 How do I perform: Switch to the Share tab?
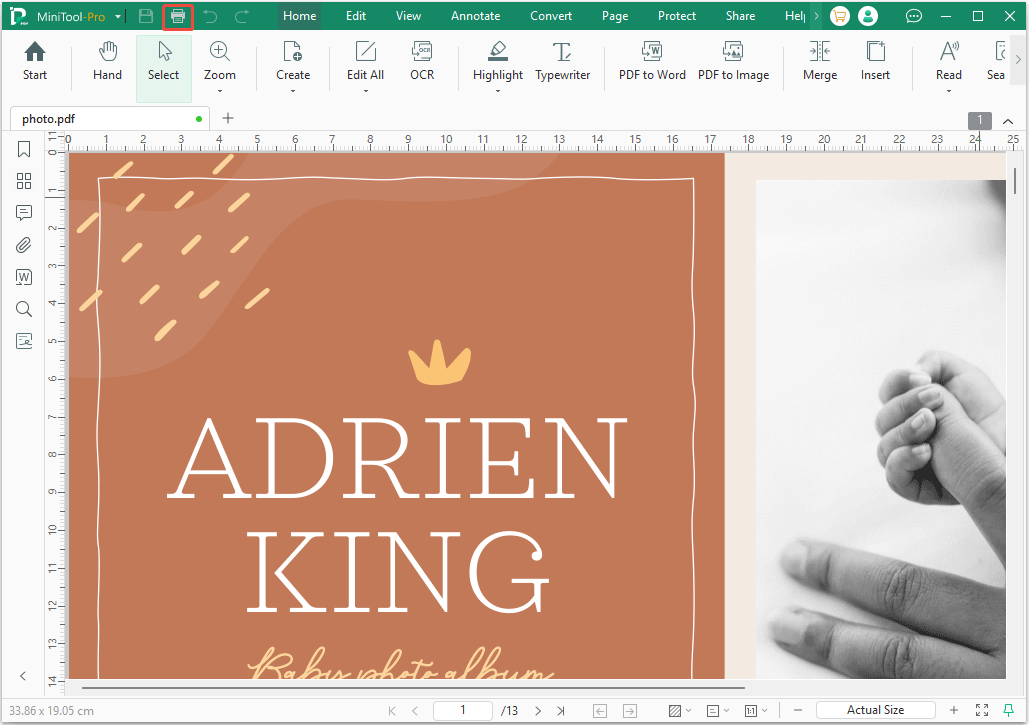click(740, 16)
